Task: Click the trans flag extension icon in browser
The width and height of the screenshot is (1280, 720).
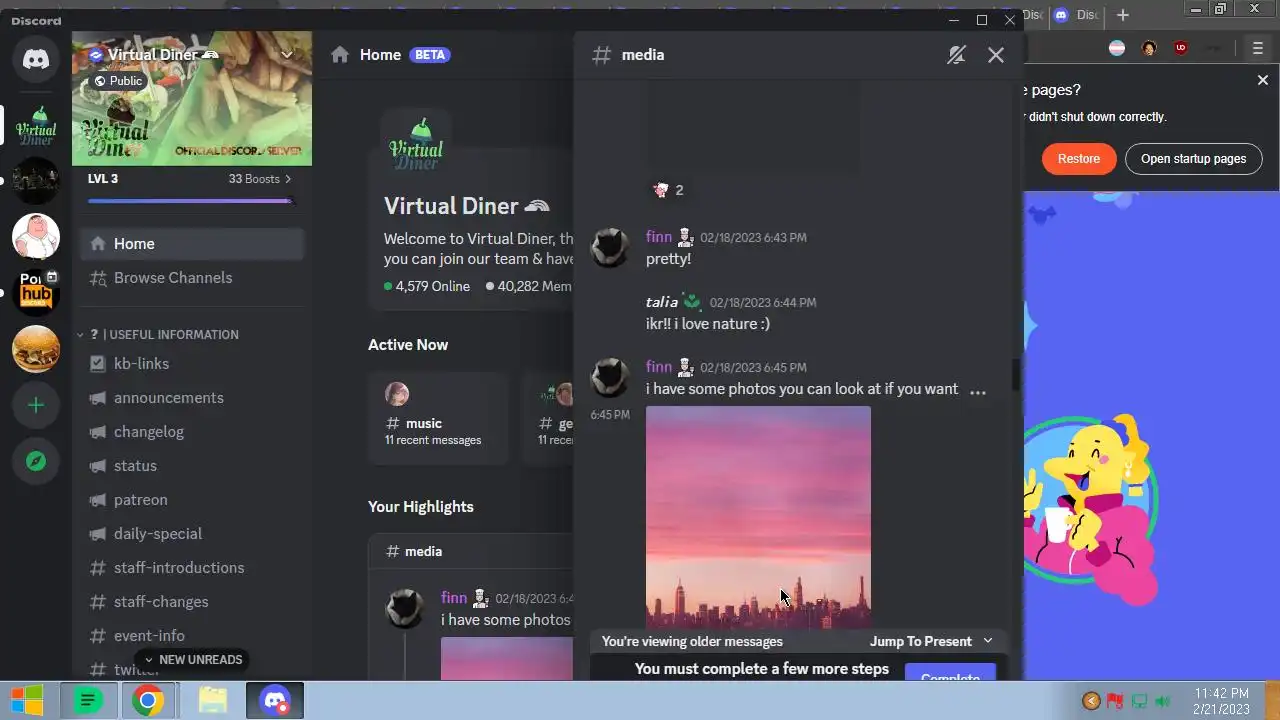Action: pyautogui.click(x=1117, y=47)
